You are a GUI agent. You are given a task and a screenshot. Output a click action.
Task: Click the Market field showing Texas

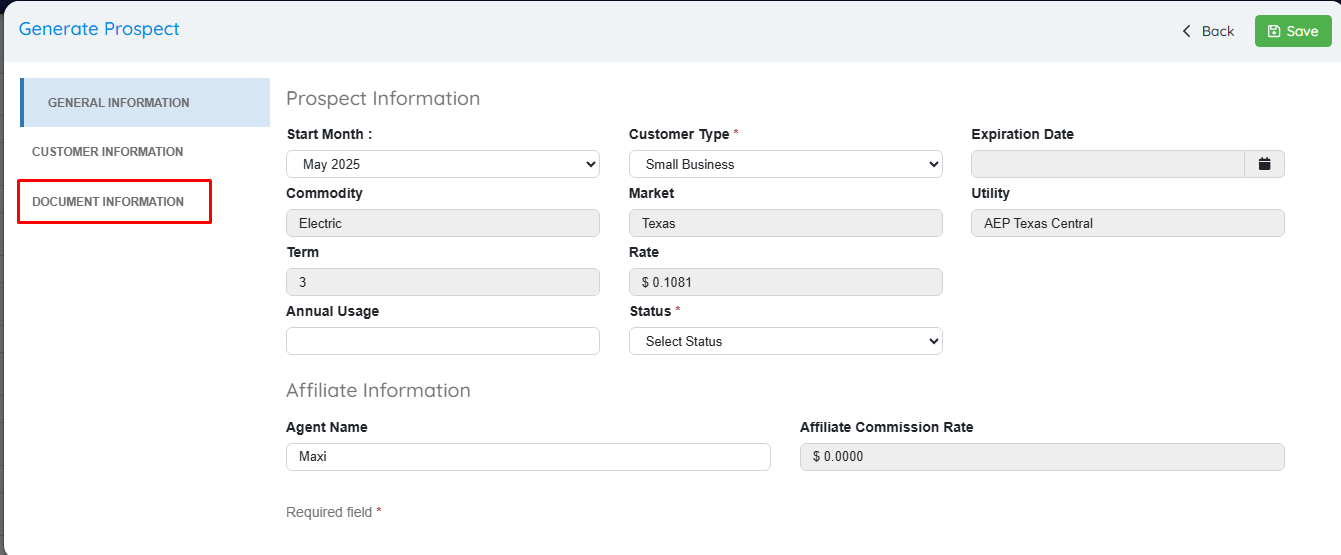(785, 223)
